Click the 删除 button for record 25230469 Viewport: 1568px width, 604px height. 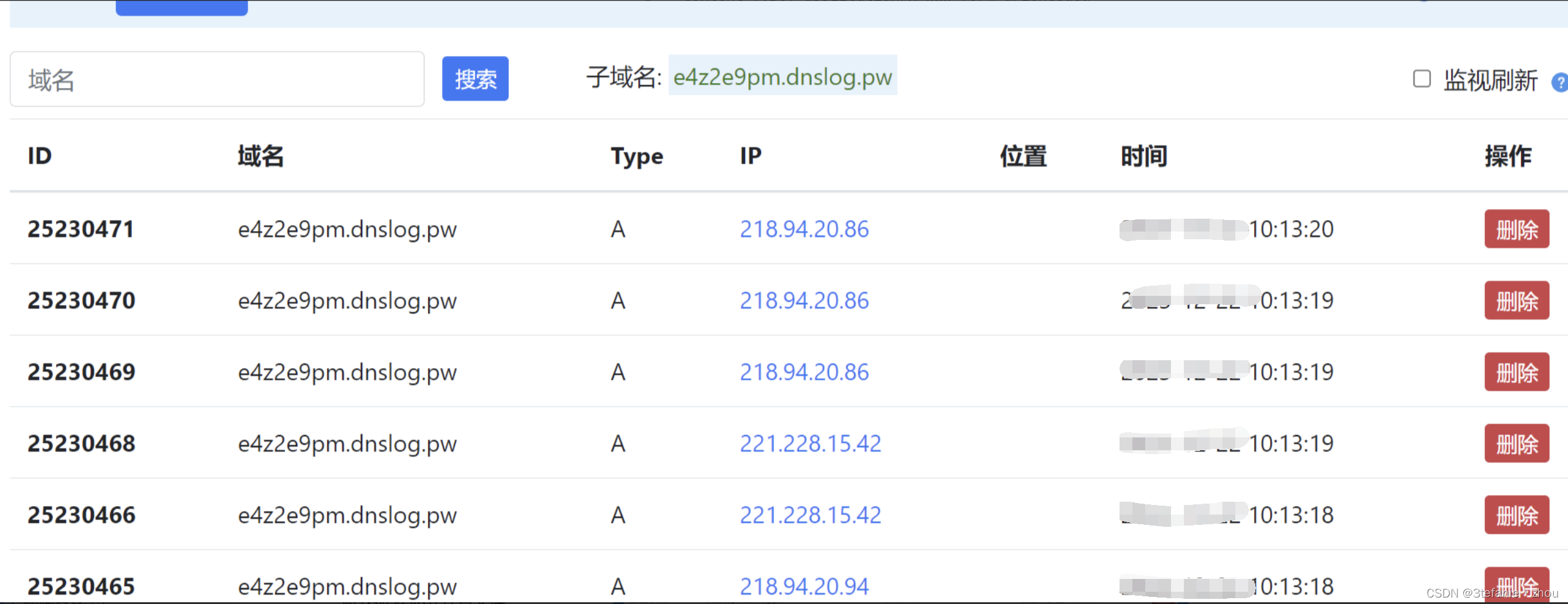[1516, 371]
